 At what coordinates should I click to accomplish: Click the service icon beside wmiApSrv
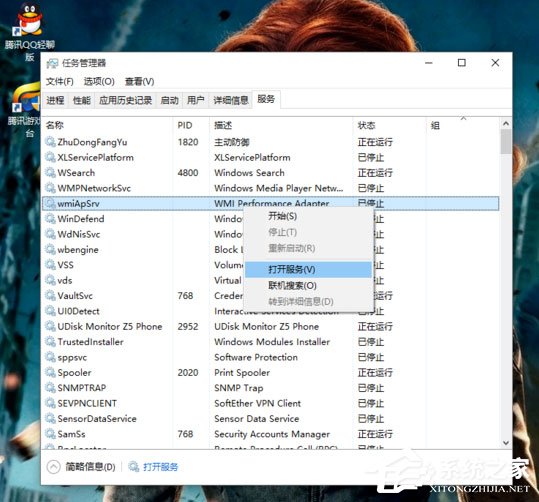click(x=50, y=203)
